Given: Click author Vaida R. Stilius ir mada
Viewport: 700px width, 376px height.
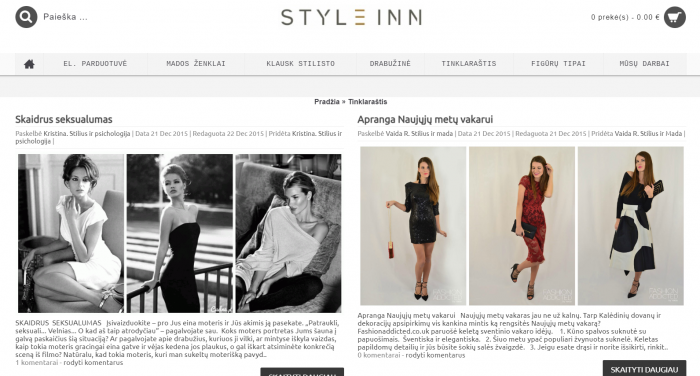Looking at the screenshot, I should (419, 134).
